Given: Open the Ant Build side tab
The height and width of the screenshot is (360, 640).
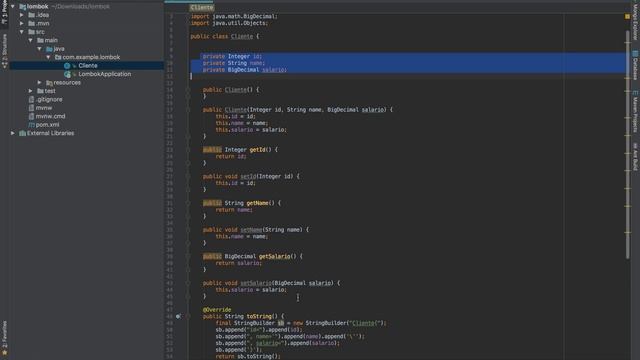Looking at the screenshot, I should (635, 157).
